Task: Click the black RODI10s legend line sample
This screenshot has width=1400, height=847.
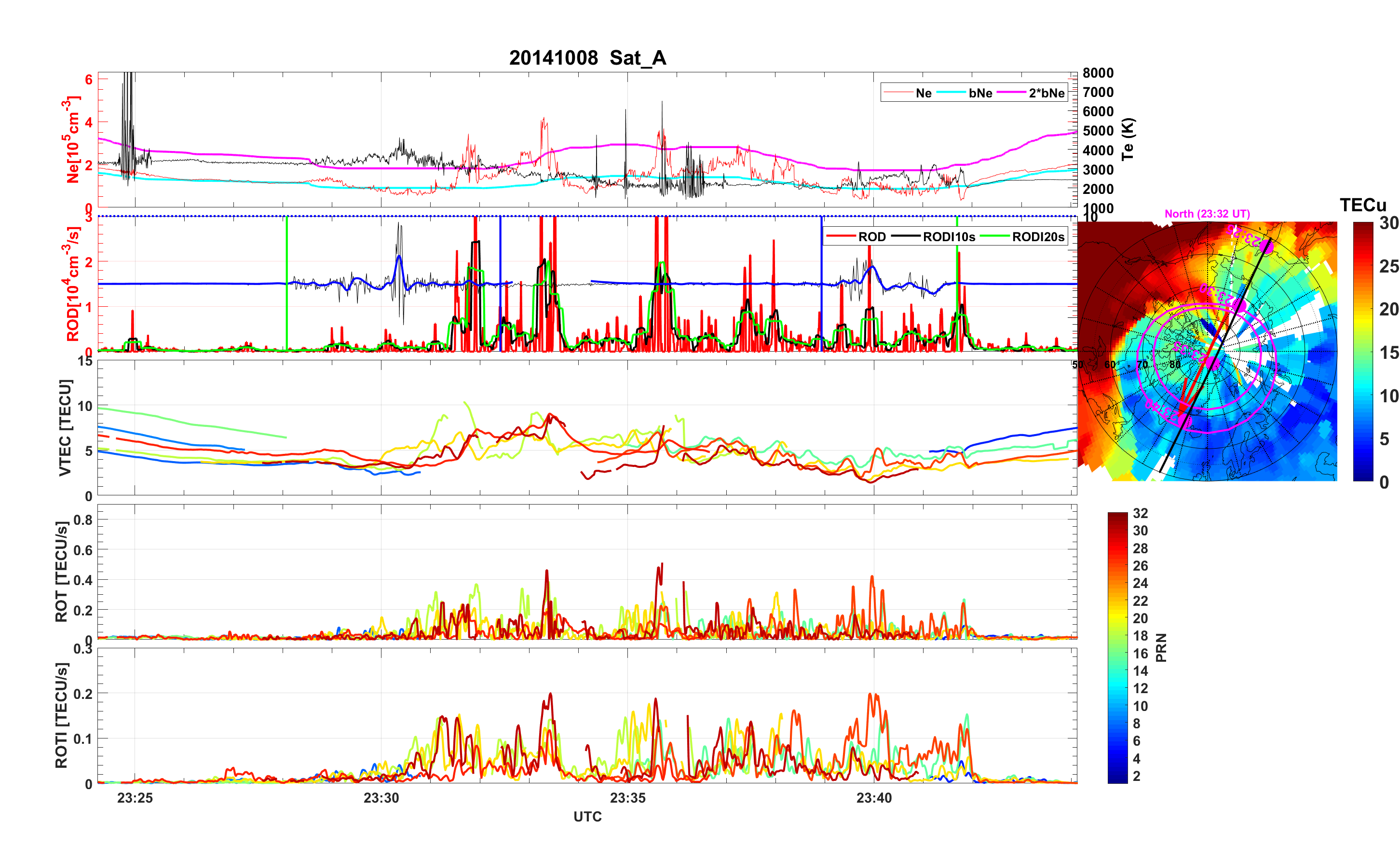Action: point(906,236)
